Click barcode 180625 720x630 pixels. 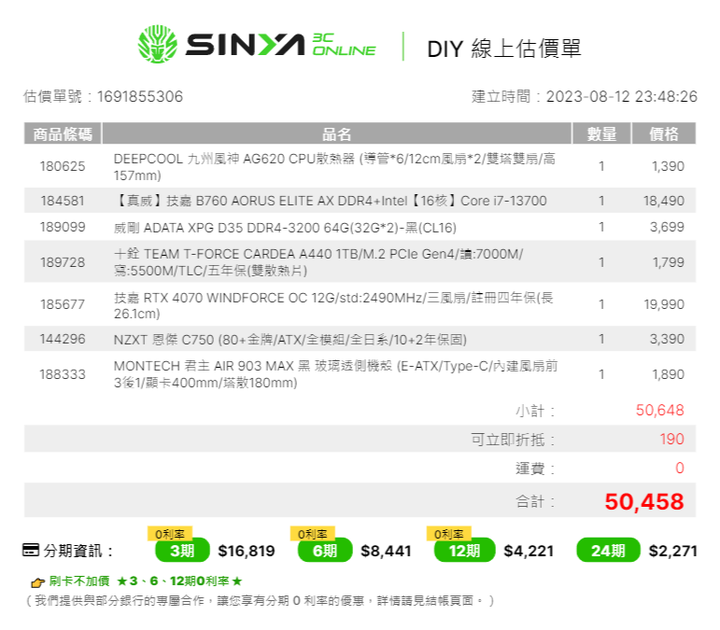62,166
